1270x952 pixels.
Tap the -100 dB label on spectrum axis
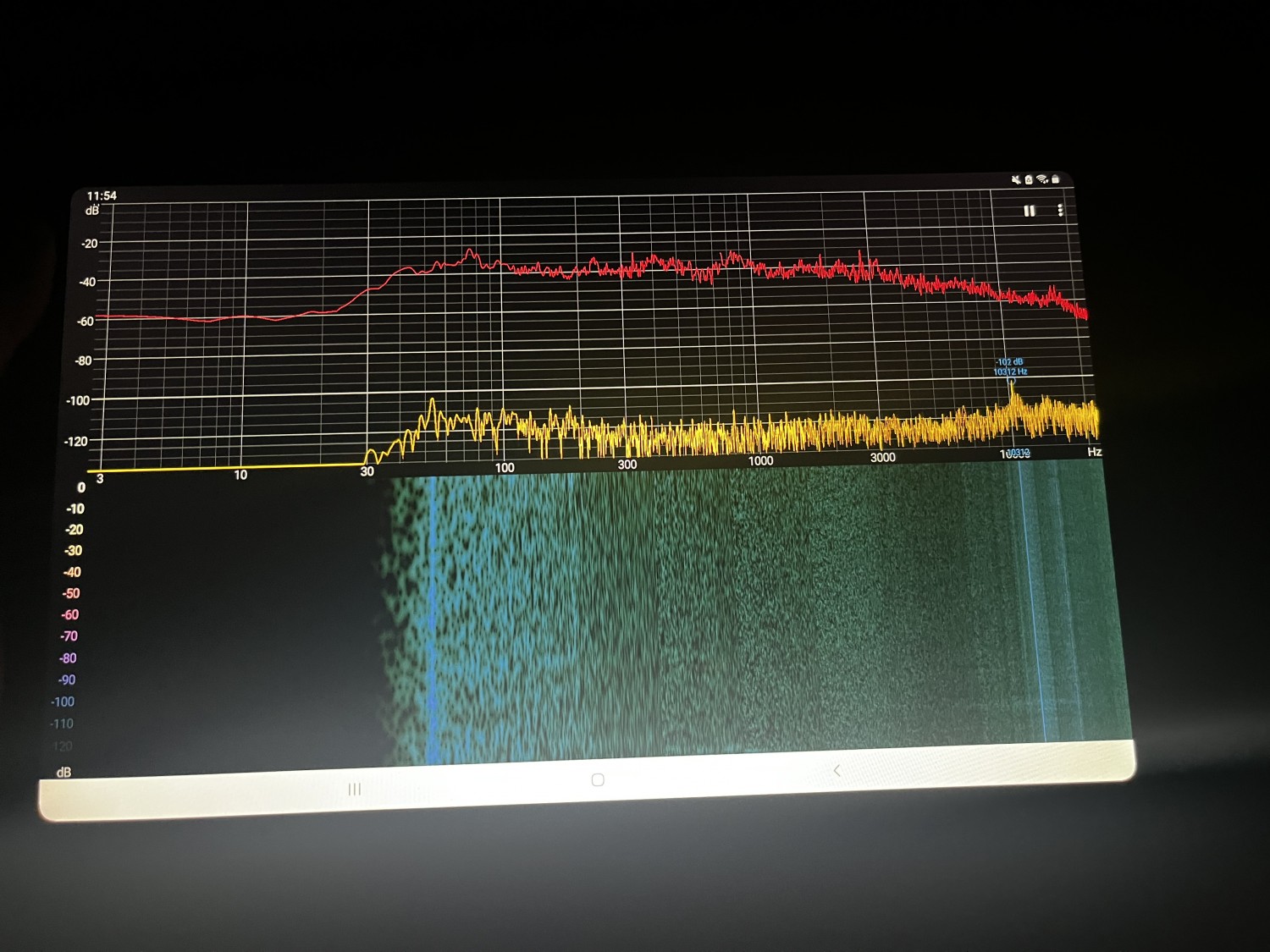point(79,400)
